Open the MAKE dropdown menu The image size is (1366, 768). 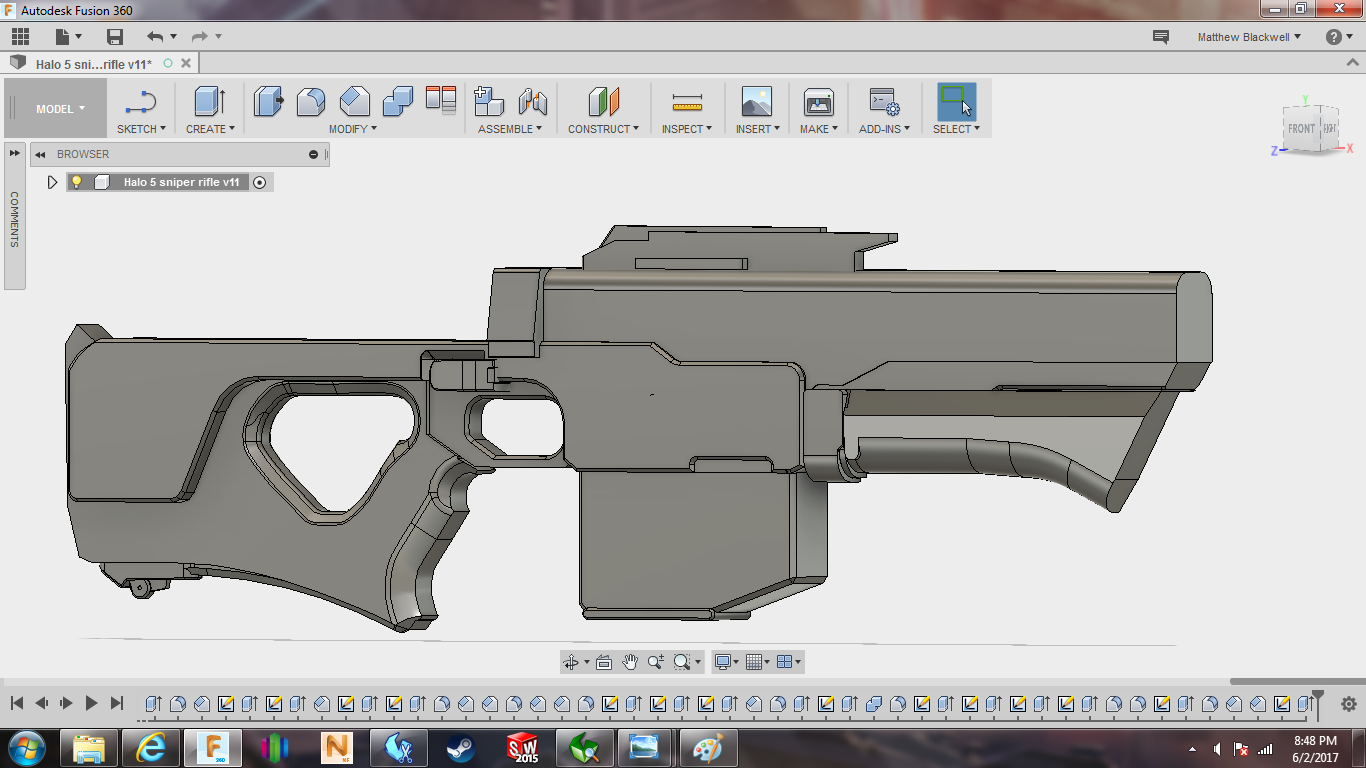point(819,129)
